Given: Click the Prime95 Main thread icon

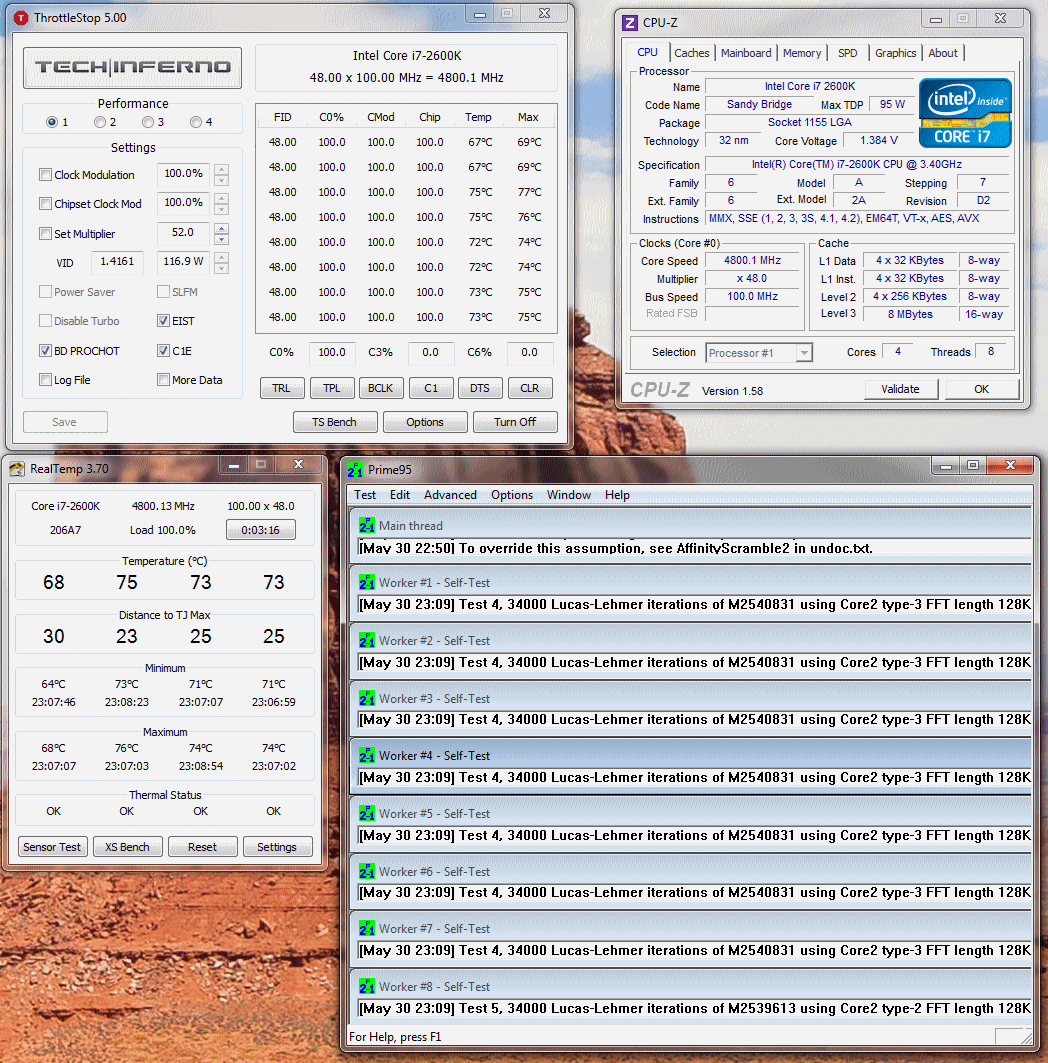Looking at the screenshot, I should click(367, 526).
